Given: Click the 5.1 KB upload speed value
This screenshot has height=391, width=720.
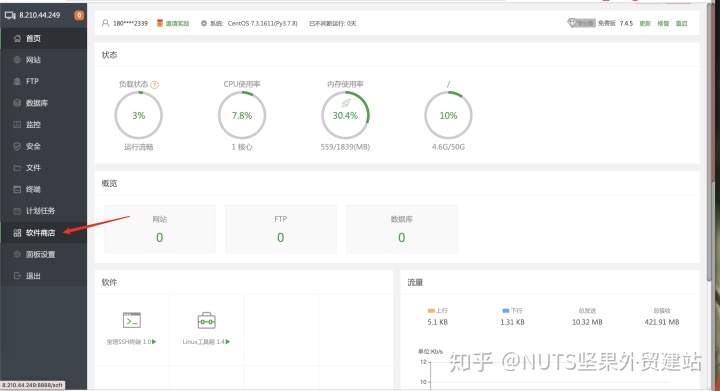Looking at the screenshot, I should point(438,322).
